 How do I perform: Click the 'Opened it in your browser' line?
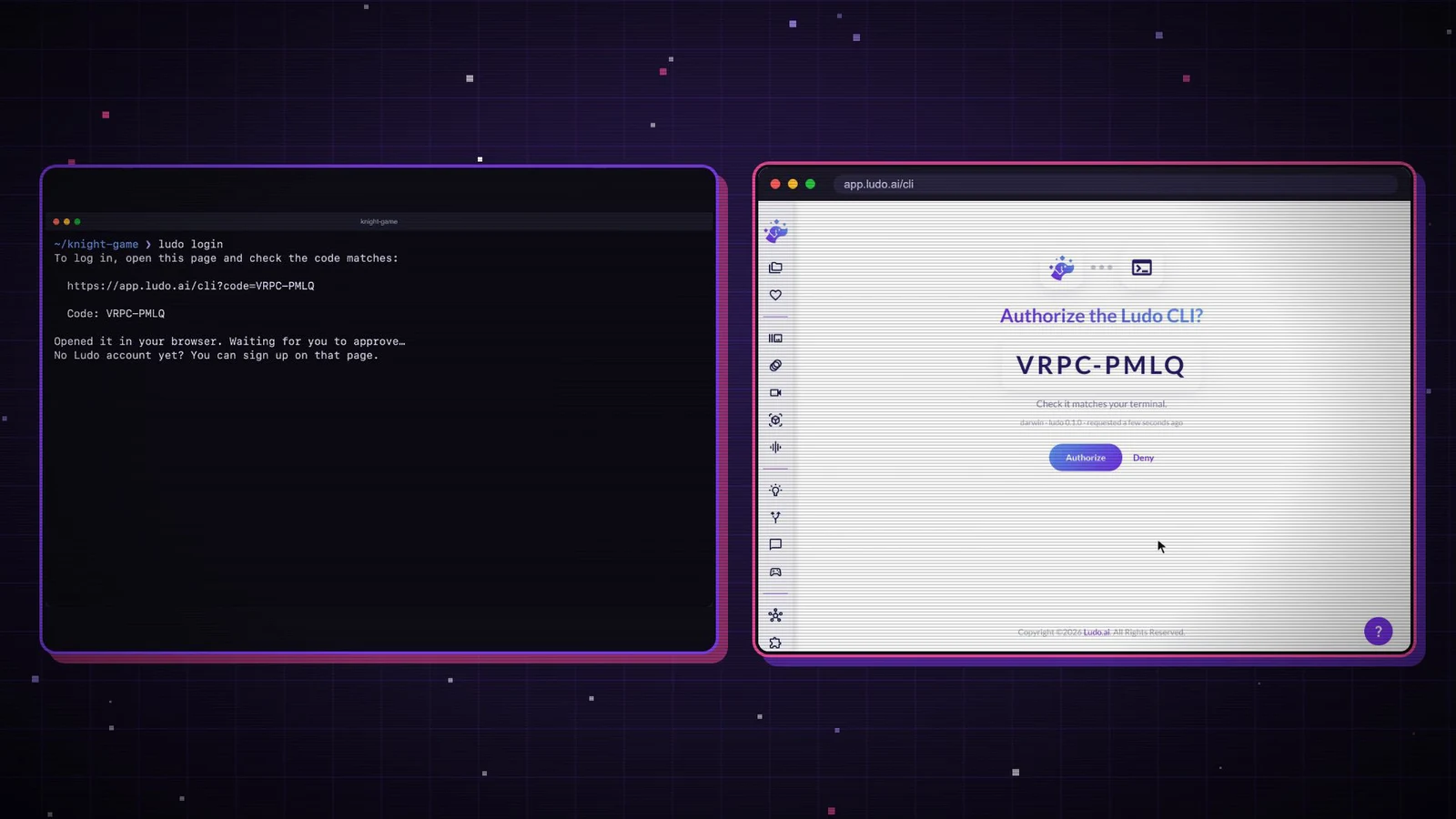point(229,341)
